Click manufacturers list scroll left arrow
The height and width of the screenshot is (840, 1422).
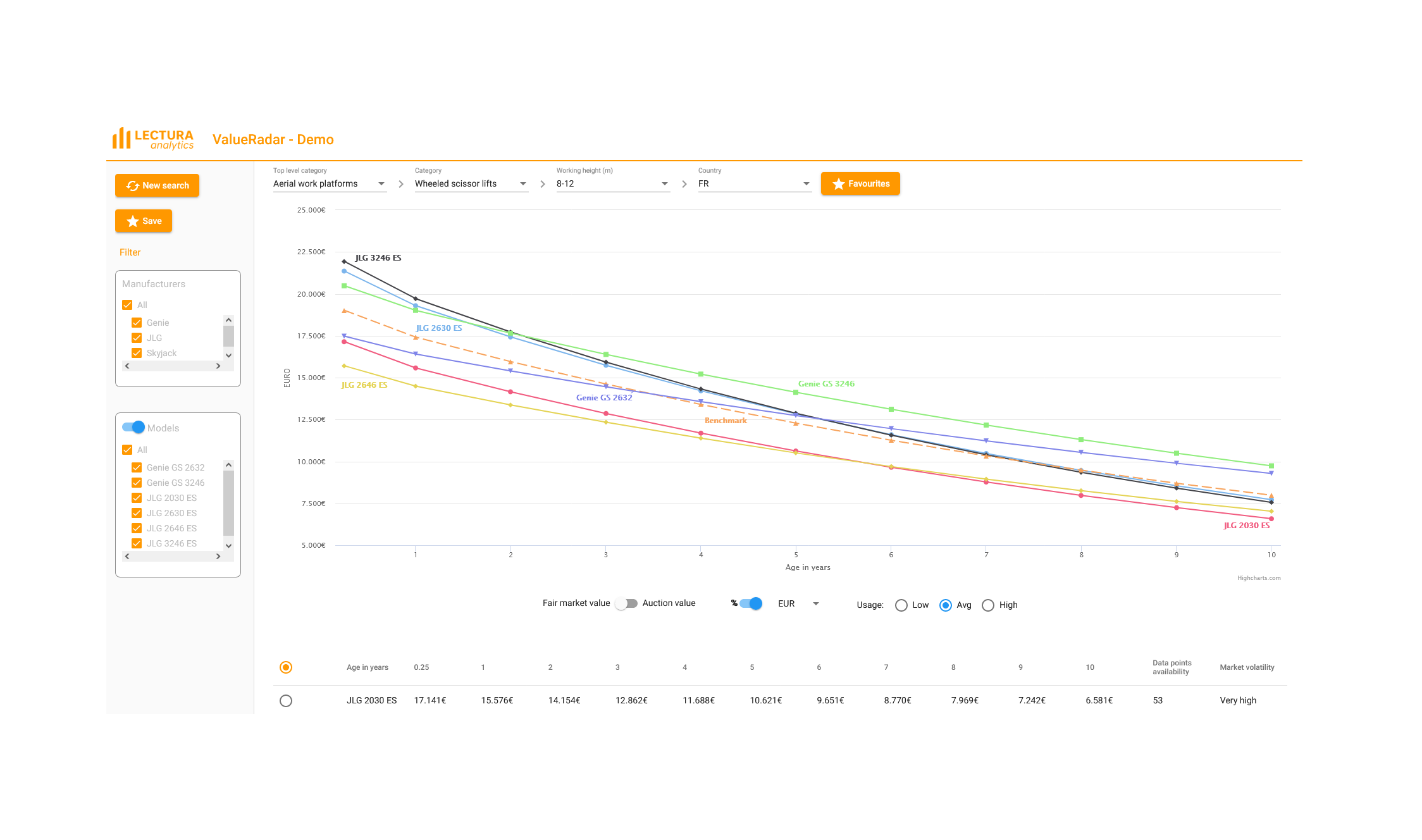[127, 366]
